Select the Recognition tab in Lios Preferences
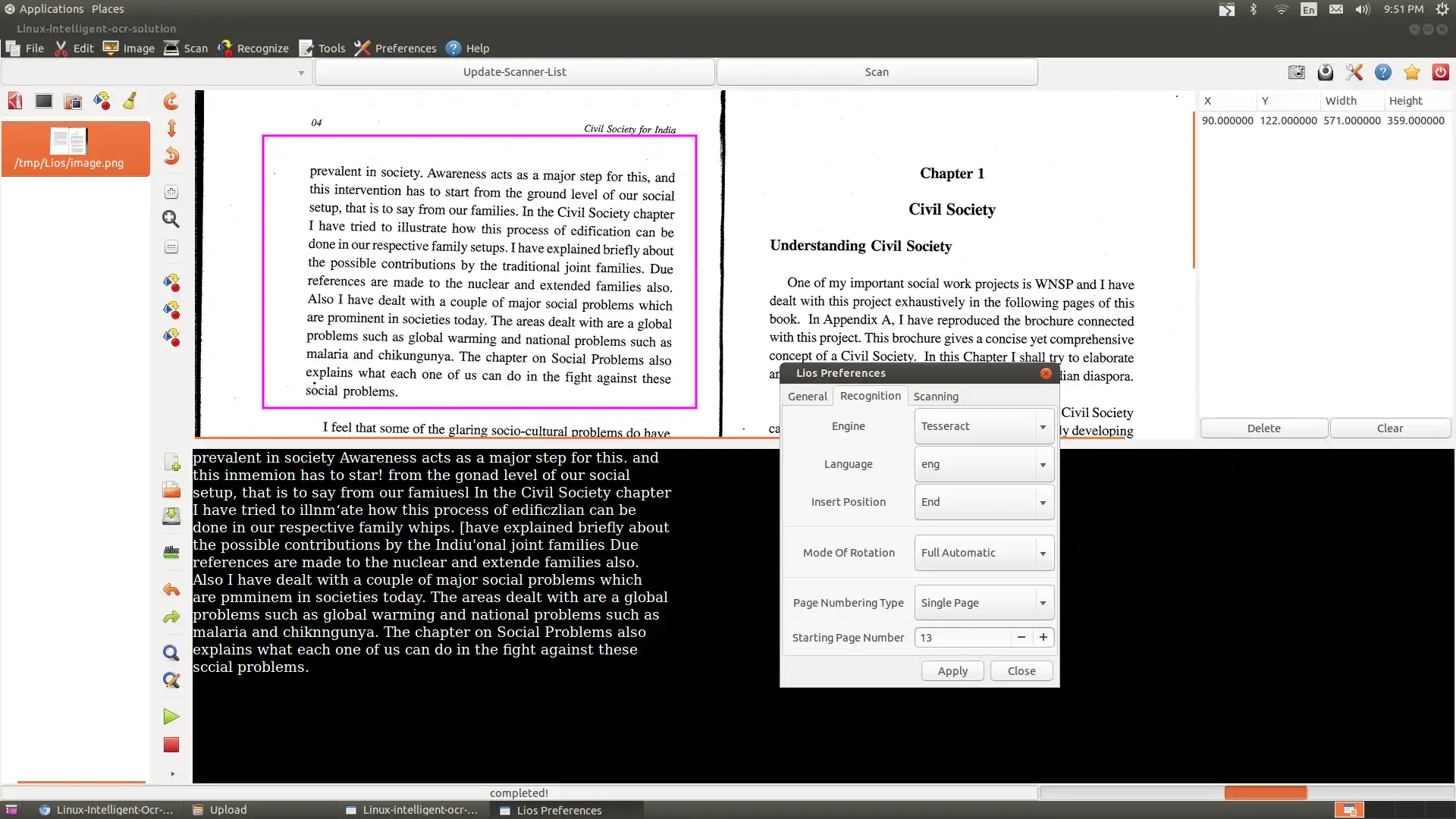1456x819 pixels. (x=869, y=396)
